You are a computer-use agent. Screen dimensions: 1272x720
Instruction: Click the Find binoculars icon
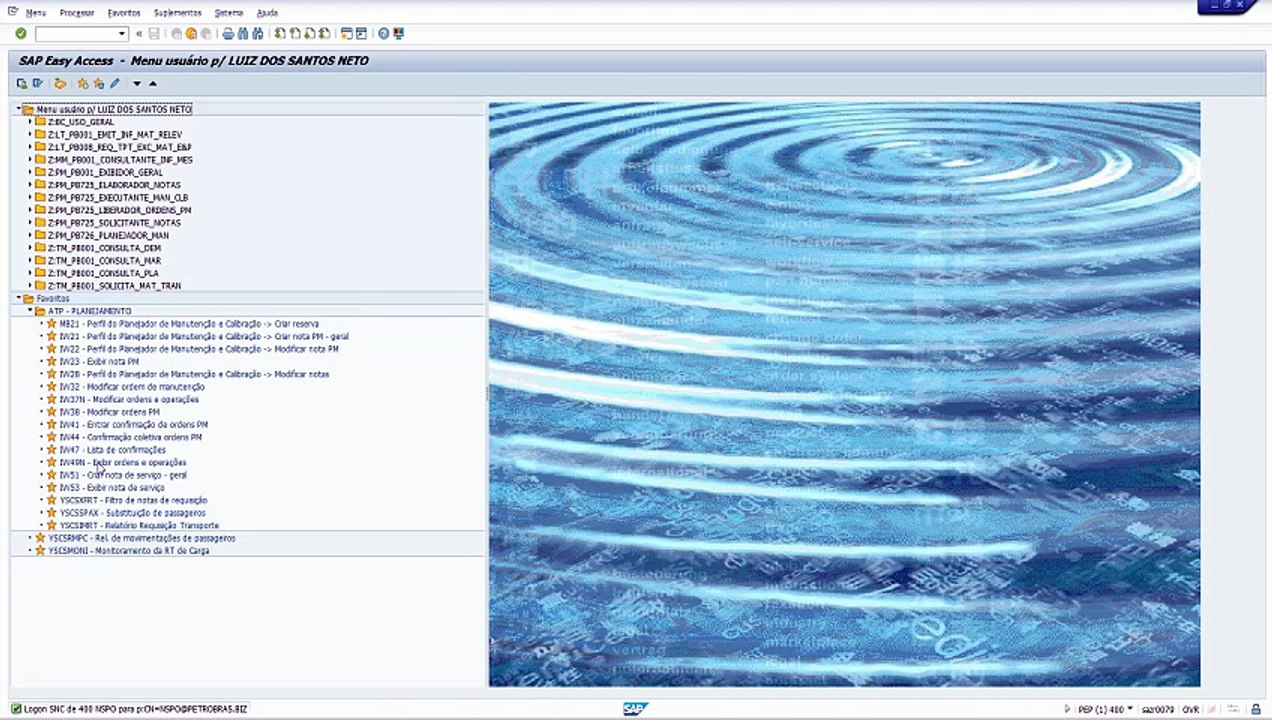click(243, 34)
